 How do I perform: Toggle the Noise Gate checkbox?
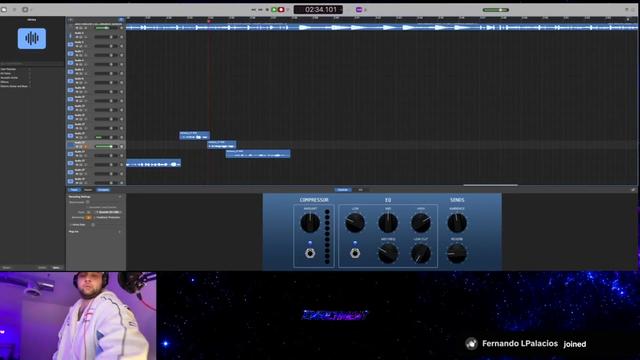[93, 224]
